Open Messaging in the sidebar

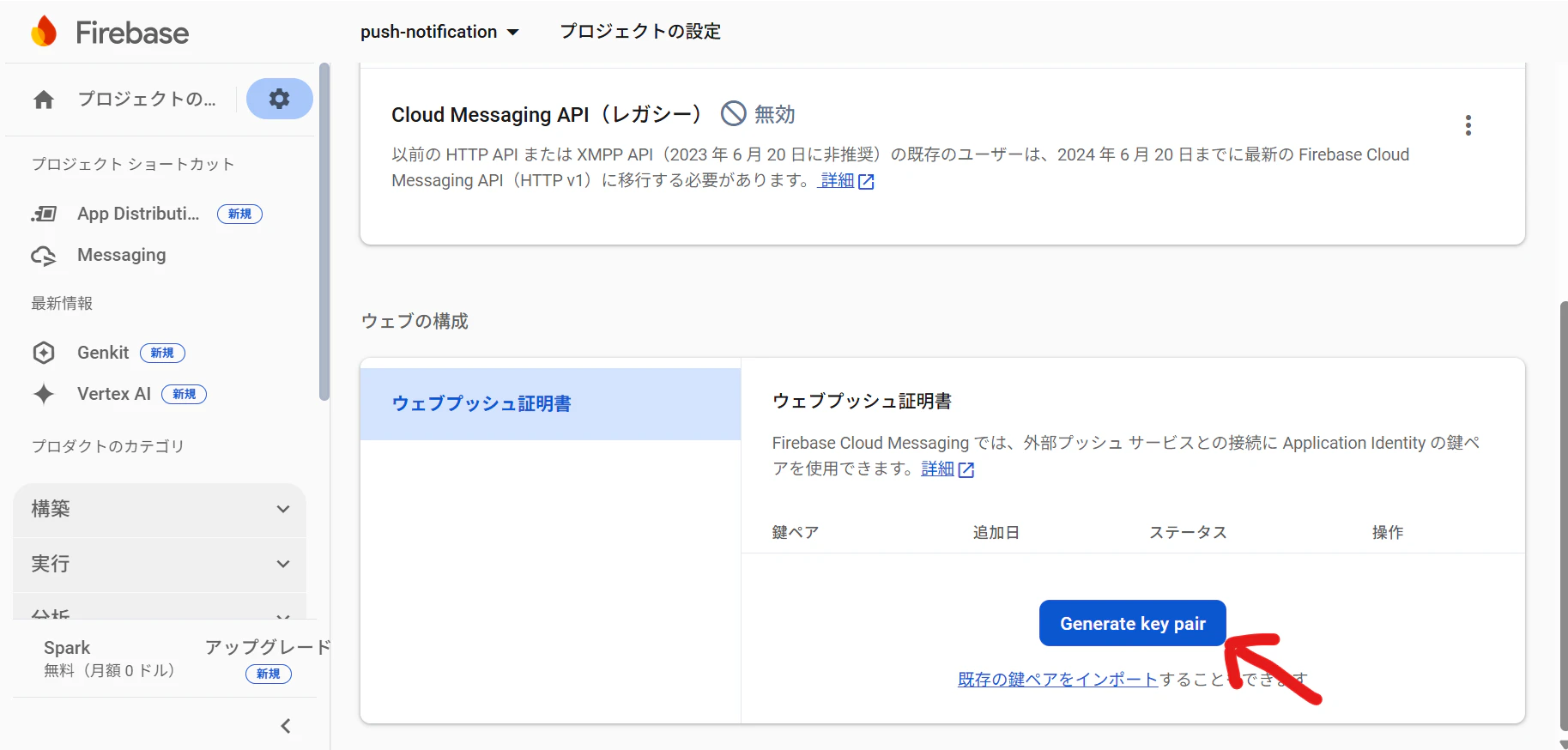coord(122,255)
